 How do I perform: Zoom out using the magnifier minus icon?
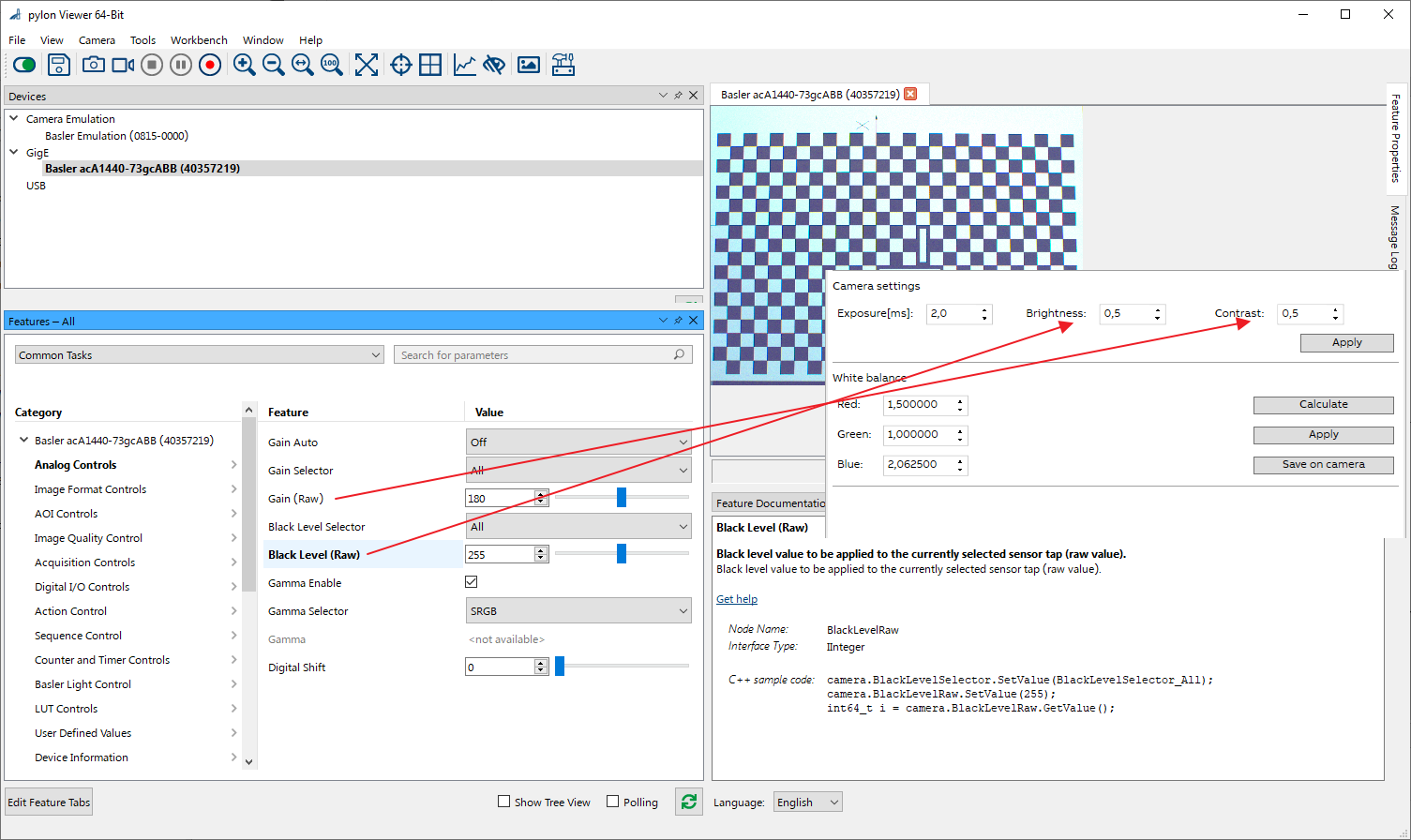tap(274, 65)
